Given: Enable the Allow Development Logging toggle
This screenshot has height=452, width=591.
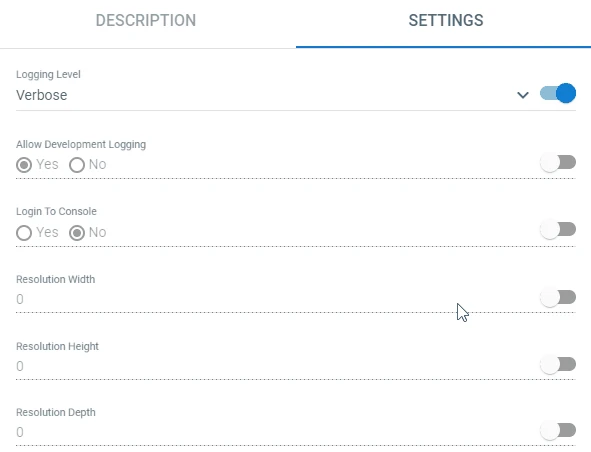Looking at the screenshot, I should click(x=558, y=162).
